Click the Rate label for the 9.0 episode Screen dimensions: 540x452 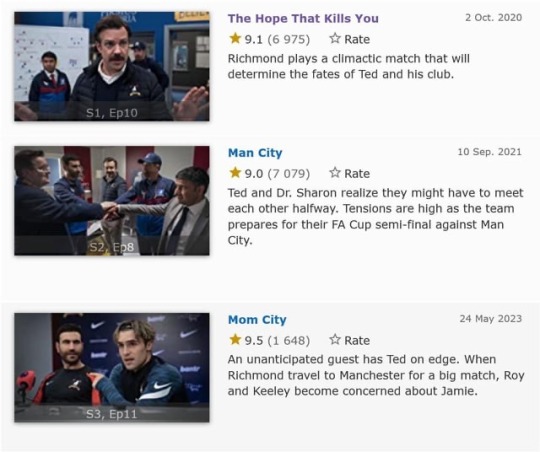click(x=357, y=173)
